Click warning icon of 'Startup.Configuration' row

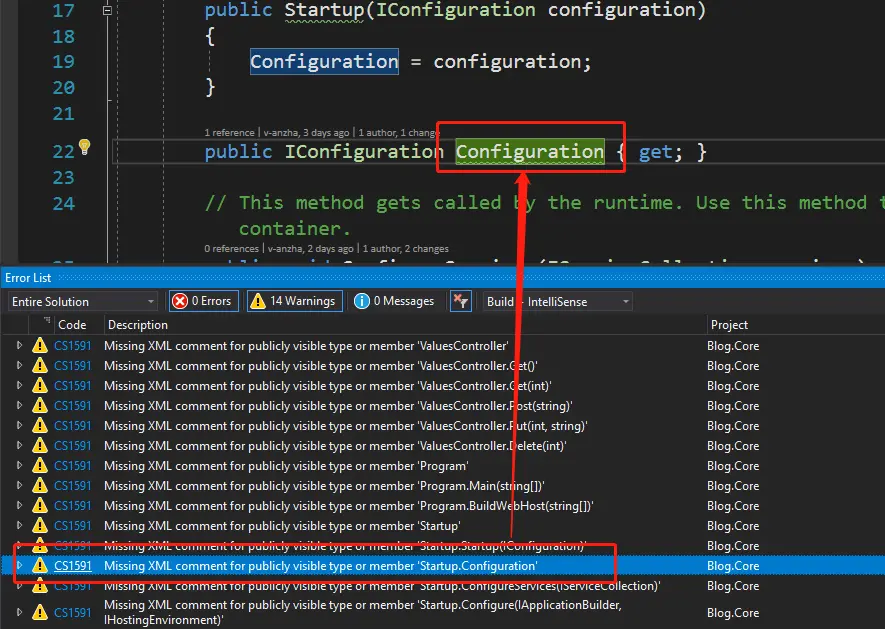coord(40,565)
